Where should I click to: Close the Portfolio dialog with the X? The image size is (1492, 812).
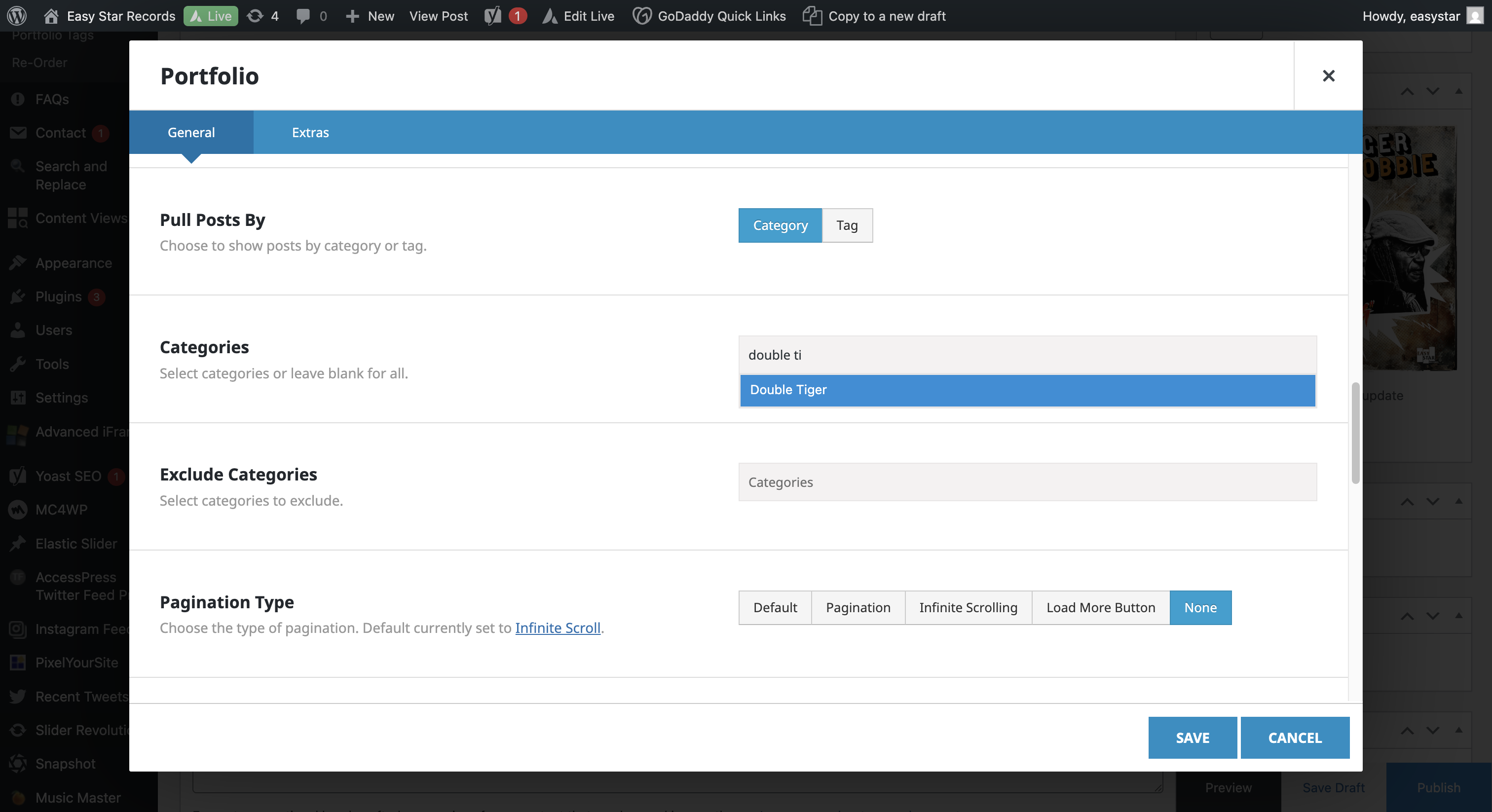1328,76
